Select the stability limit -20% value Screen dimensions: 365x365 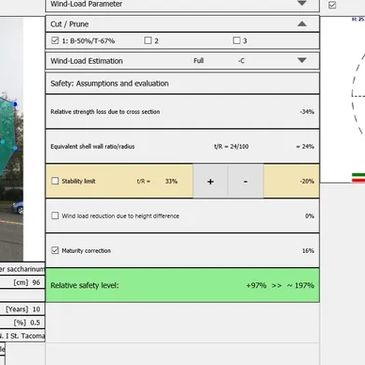tap(307, 181)
